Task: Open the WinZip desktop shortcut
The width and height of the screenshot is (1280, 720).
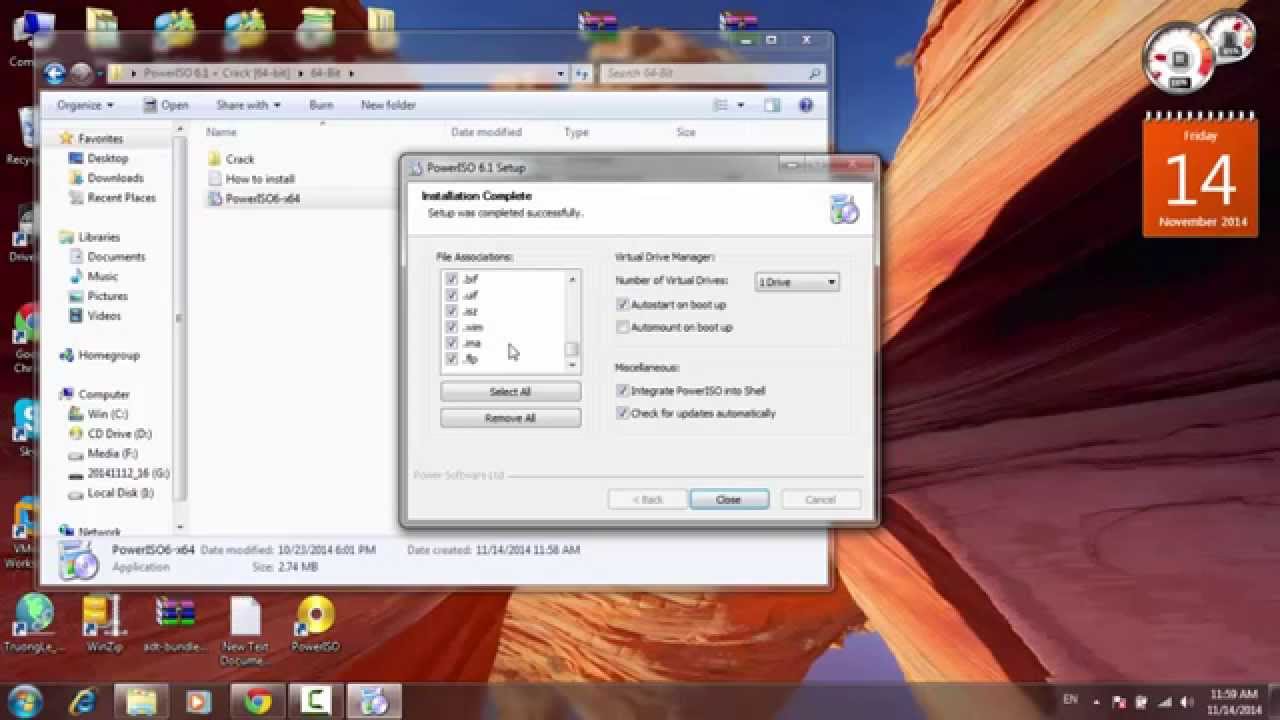Action: coord(104,624)
